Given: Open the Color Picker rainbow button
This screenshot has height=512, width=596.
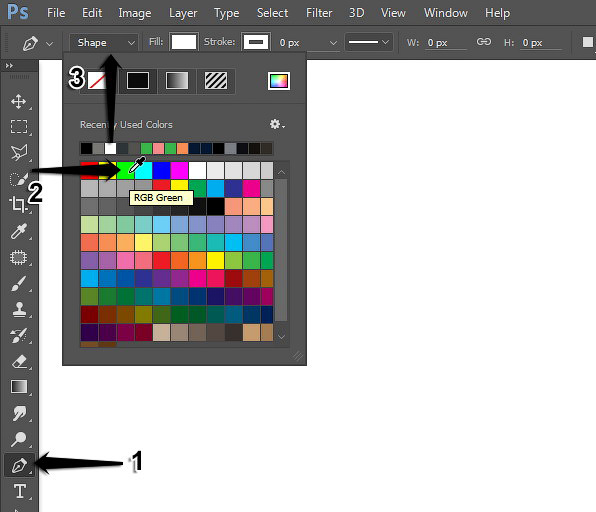Looking at the screenshot, I should 279,81.
